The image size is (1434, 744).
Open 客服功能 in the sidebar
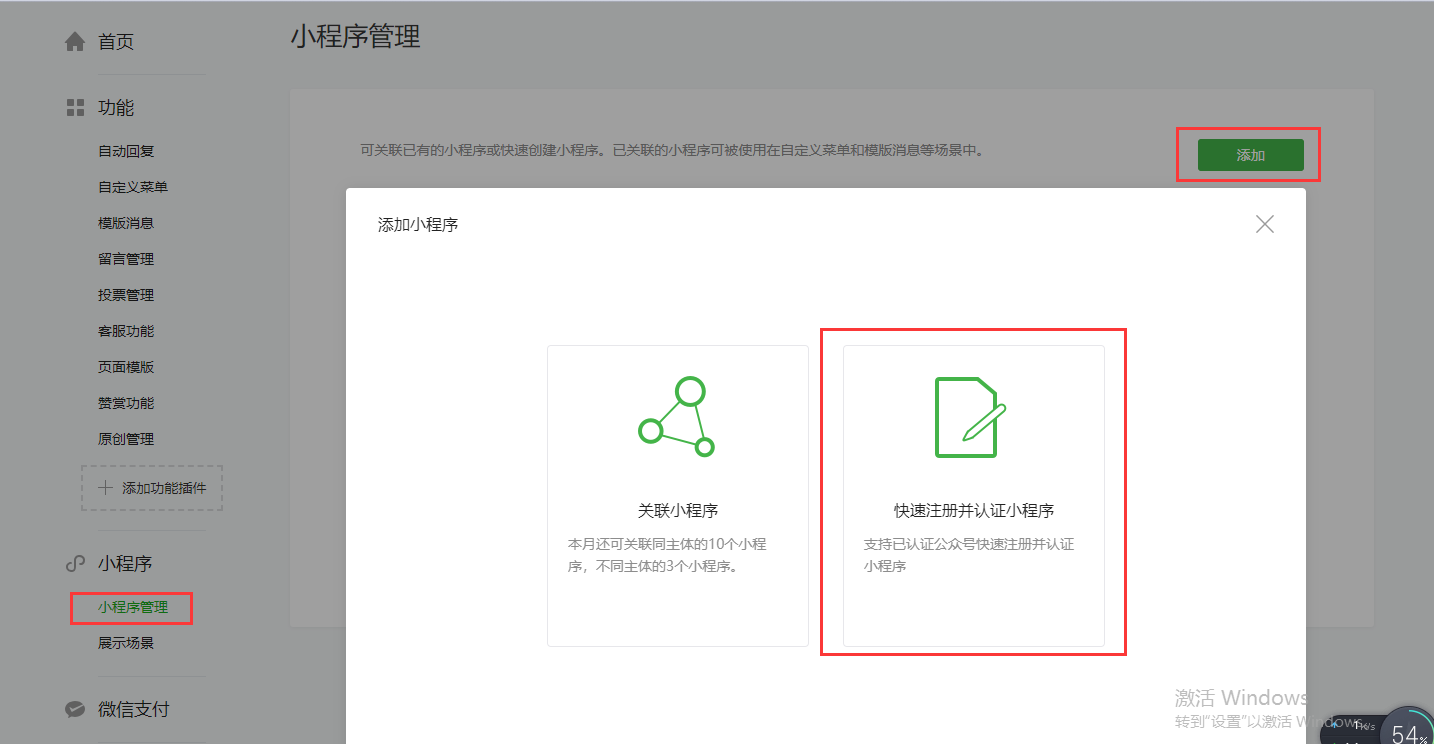point(126,331)
